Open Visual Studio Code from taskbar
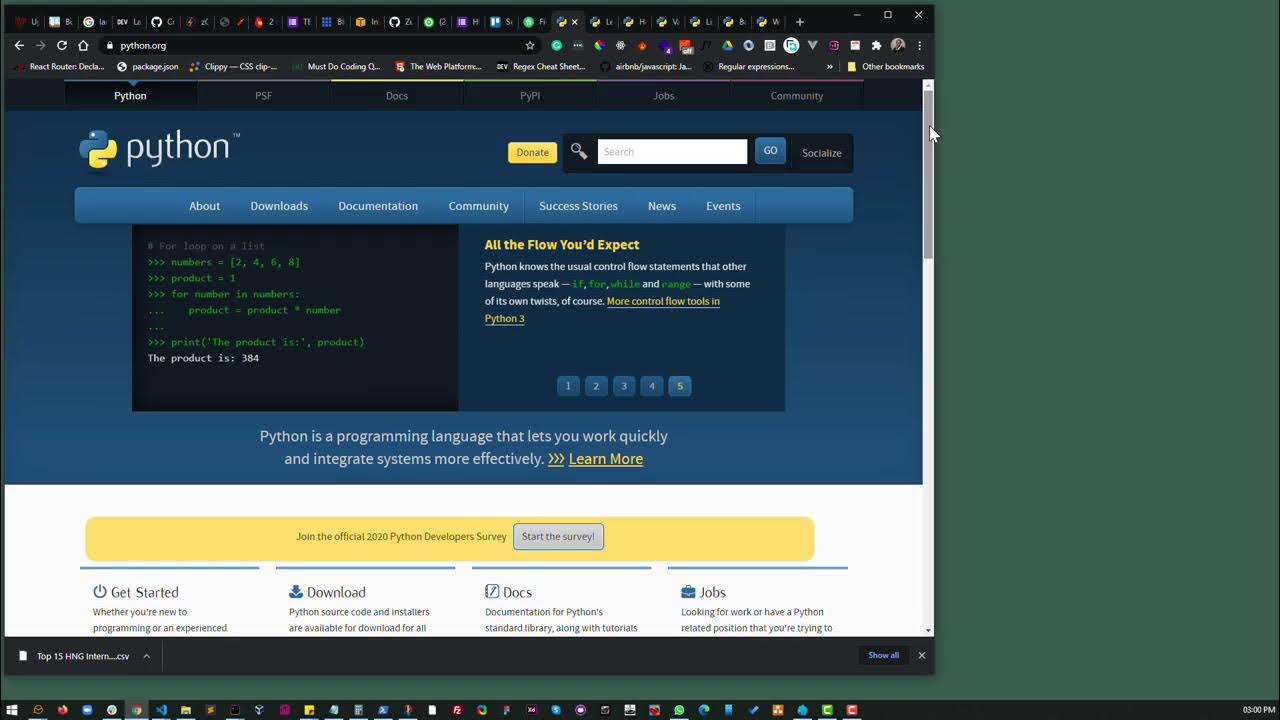The height and width of the screenshot is (720, 1280). click(x=161, y=710)
